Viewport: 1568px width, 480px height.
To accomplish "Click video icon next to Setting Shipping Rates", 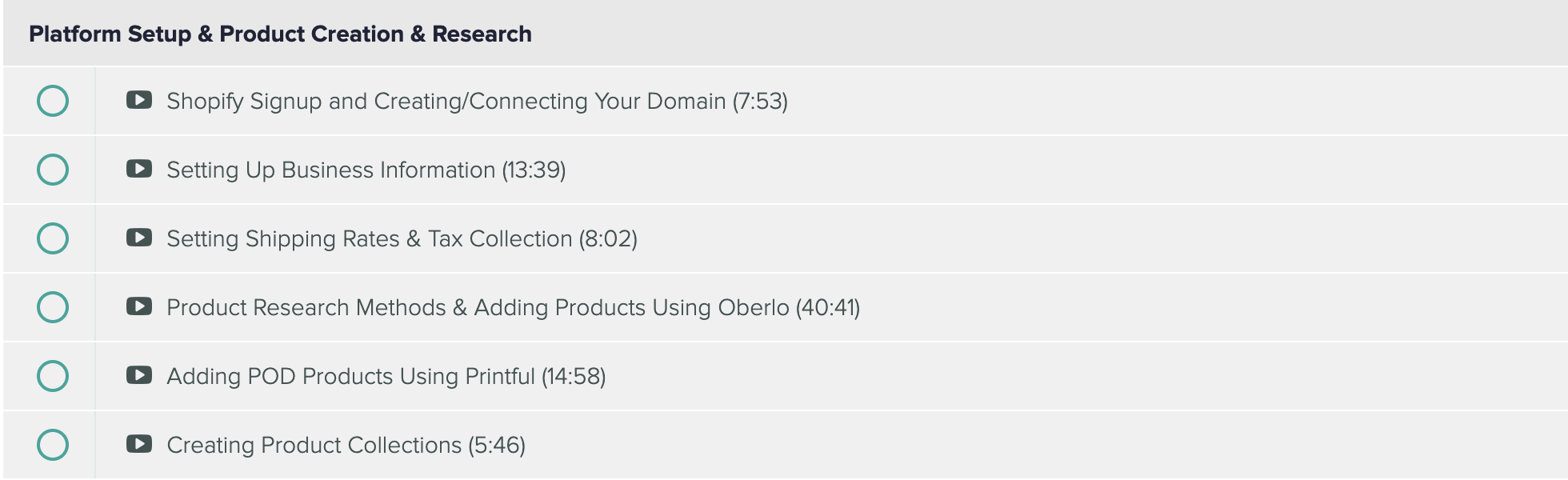I will (139, 238).
